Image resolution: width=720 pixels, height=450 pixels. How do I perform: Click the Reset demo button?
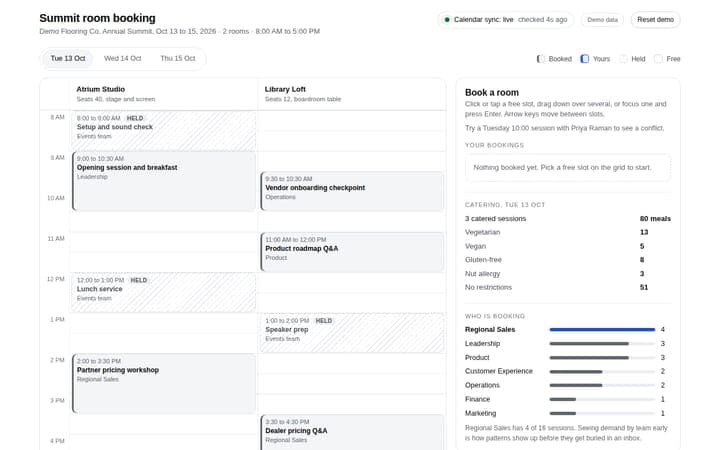pyautogui.click(x=655, y=20)
